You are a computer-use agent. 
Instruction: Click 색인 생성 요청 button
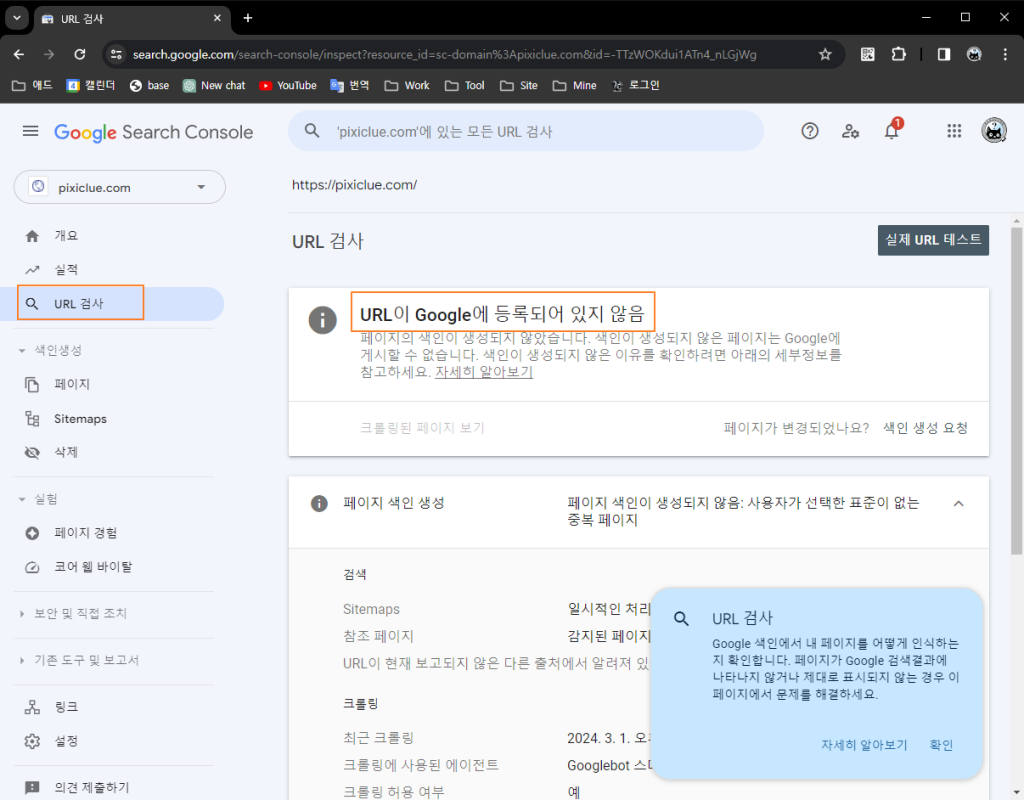click(925, 428)
